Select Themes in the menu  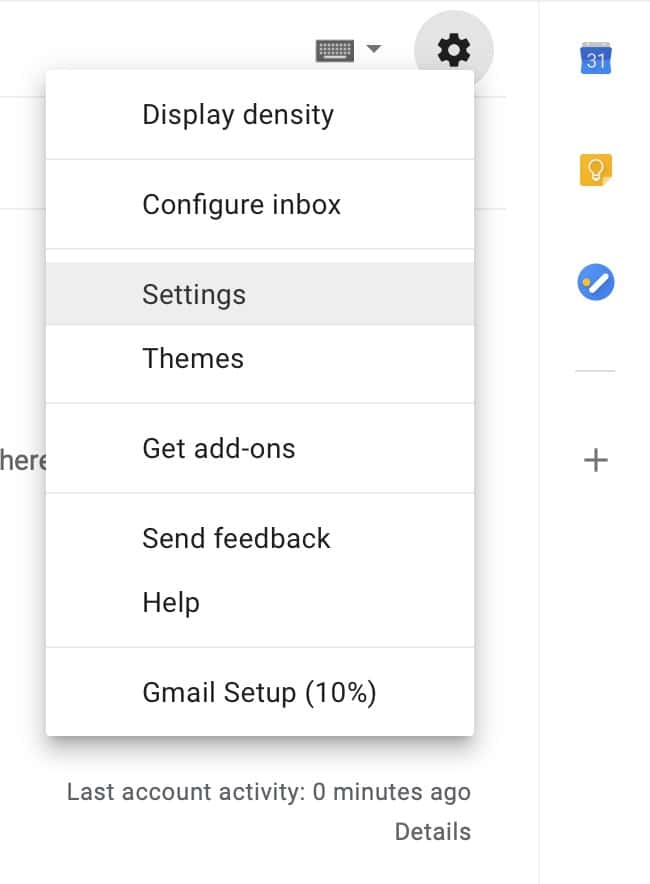tap(193, 359)
